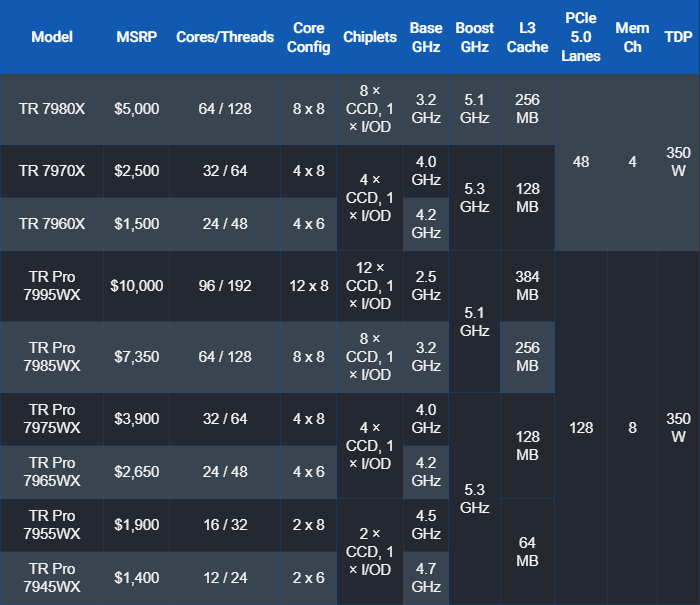Select the 48 PCIe lanes cell
Image resolution: width=700 pixels, height=605 pixels.
point(581,161)
